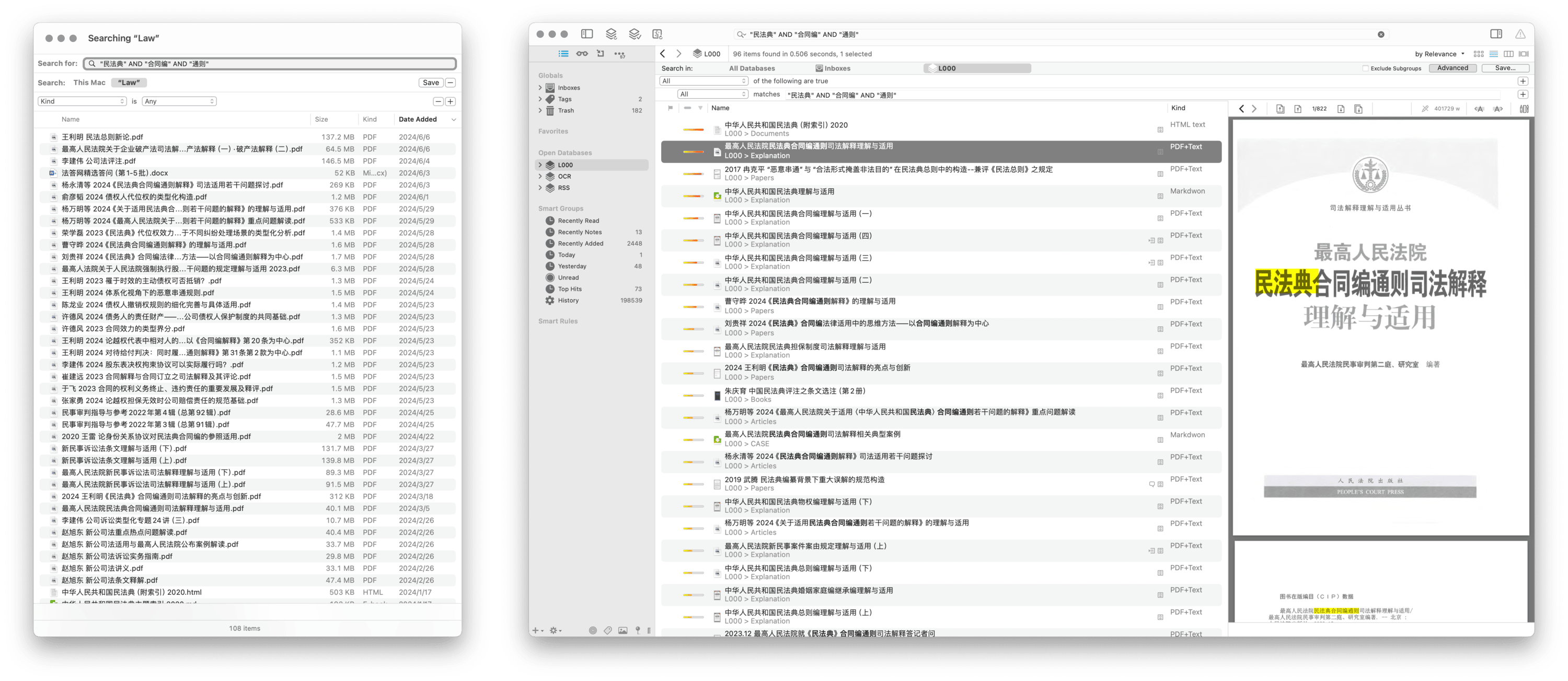
Task: Expand the L000 database
Action: (x=540, y=165)
